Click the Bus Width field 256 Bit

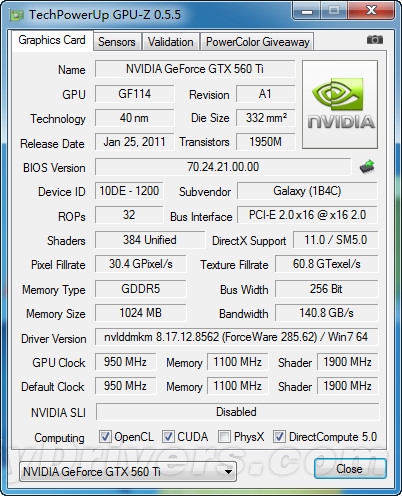(327, 289)
